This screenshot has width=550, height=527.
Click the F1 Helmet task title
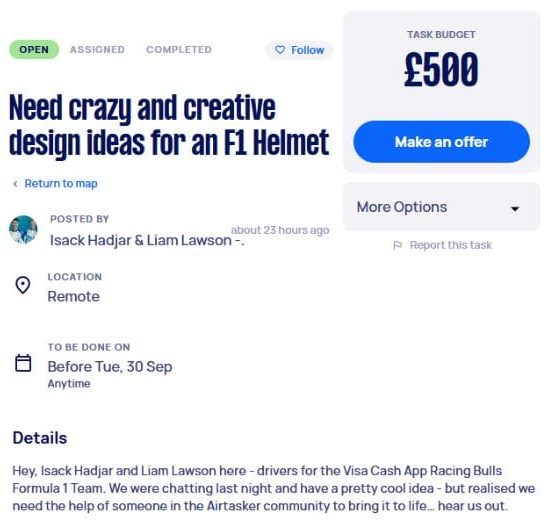pos(169,125)
